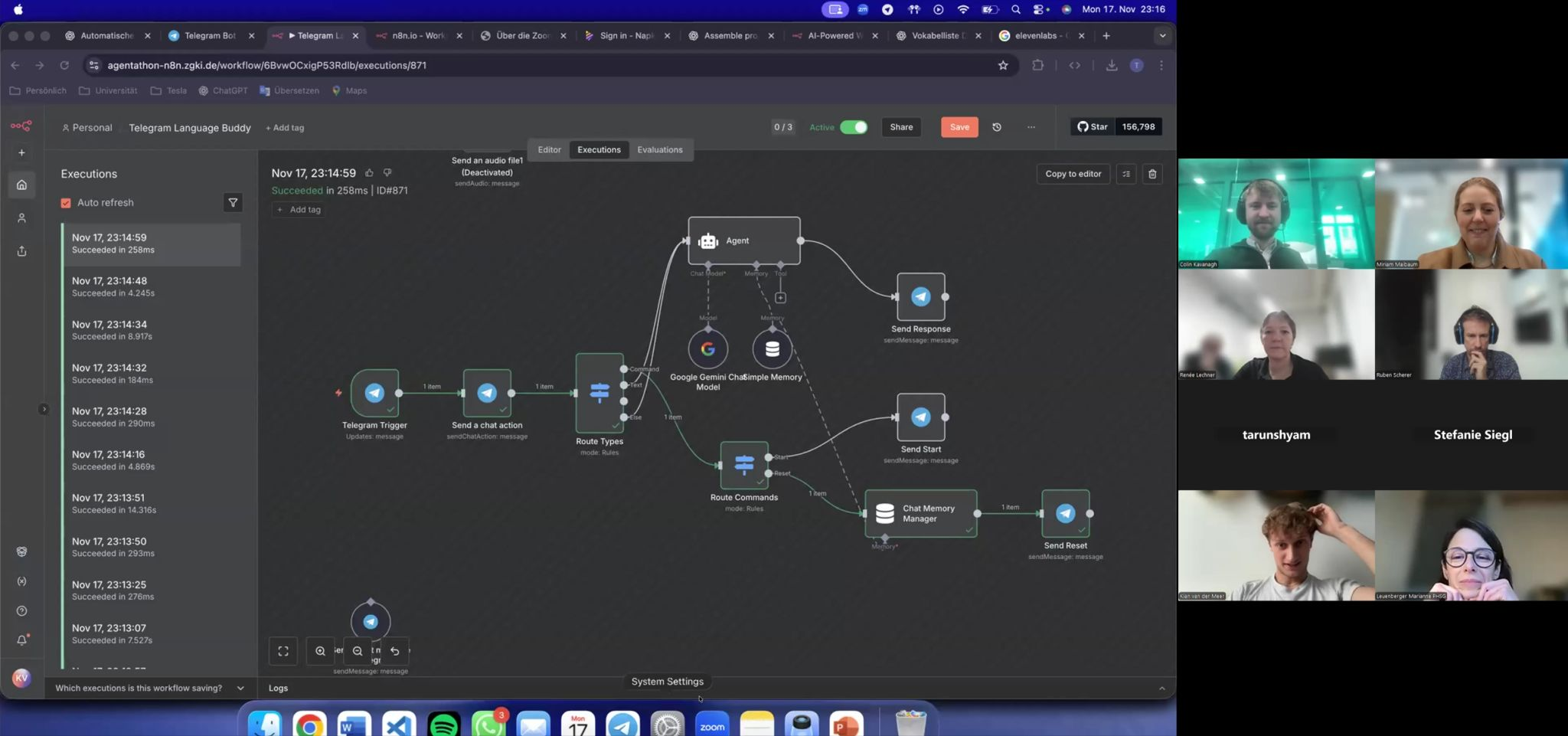Select the Send Response Telegram node

(x=920, y=296)
